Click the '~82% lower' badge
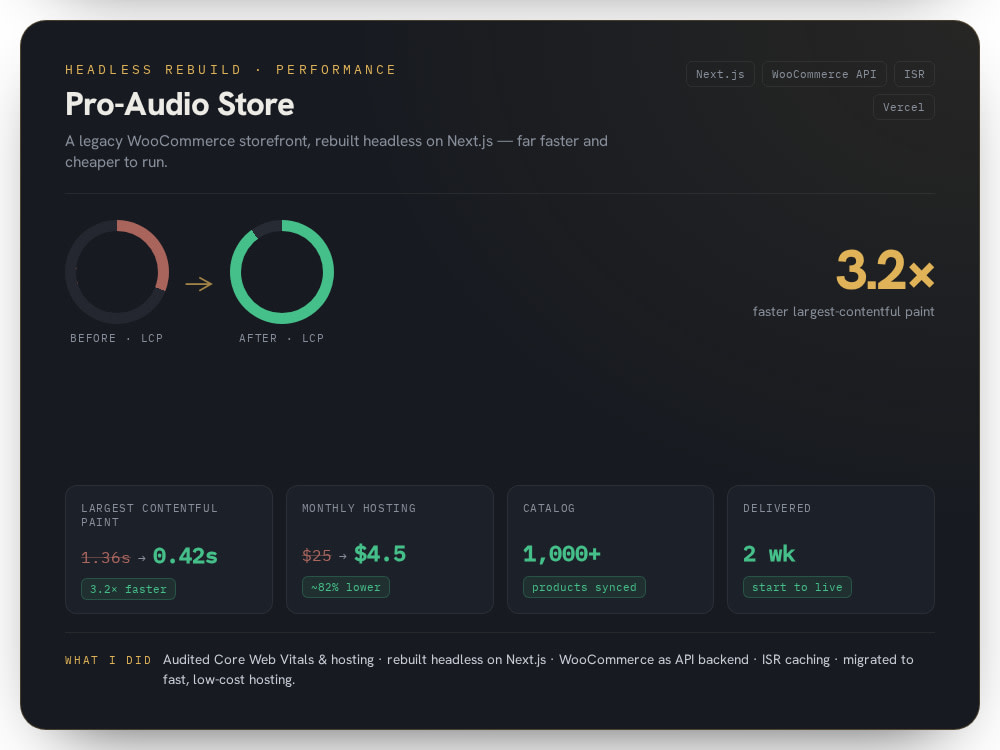This screenshot has height=750, width=1000. click(346, 587)
